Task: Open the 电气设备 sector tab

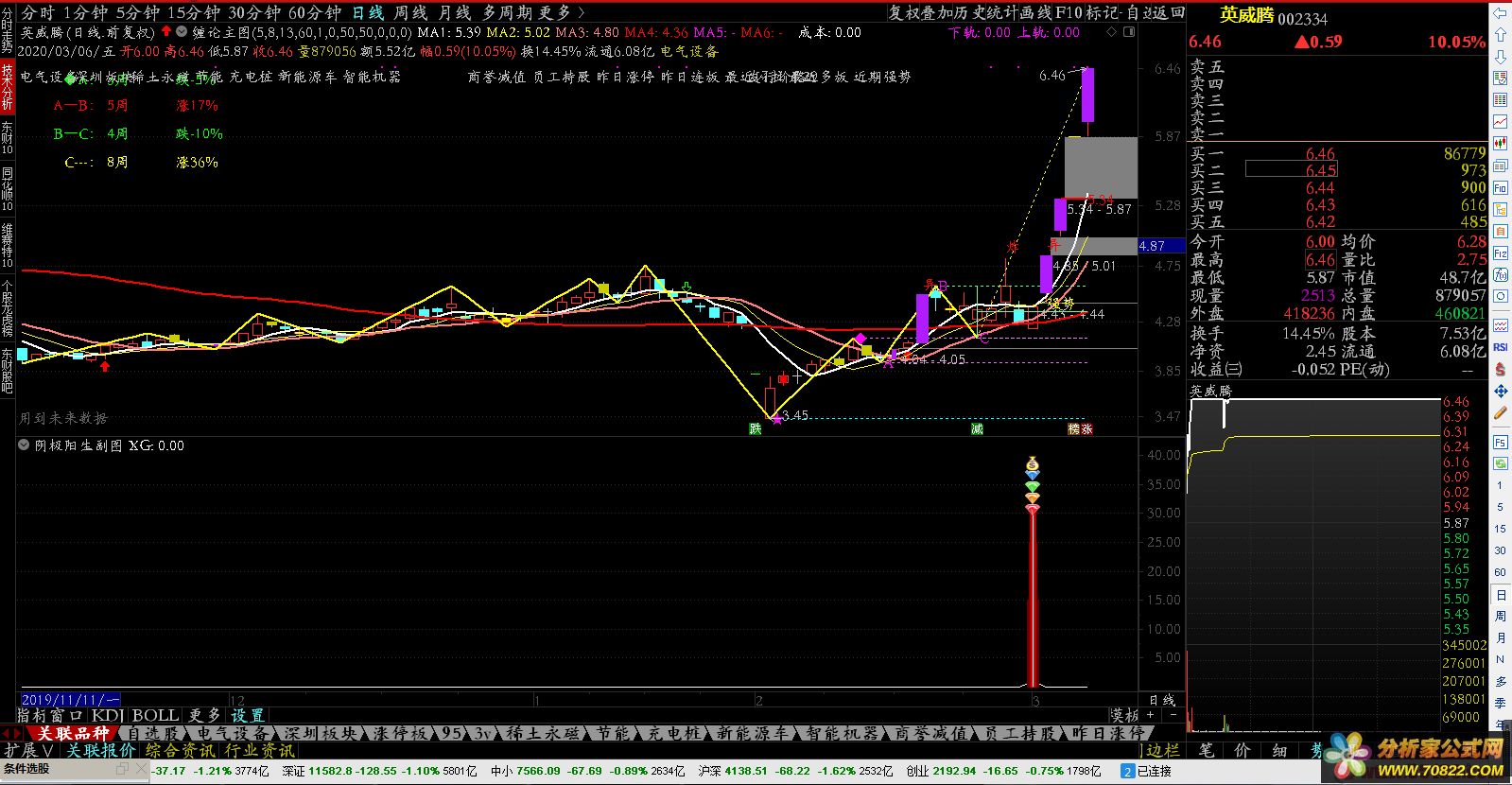Action: point(234,733)
